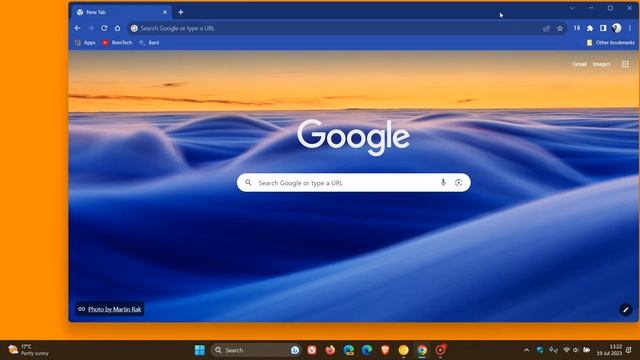Open the Images link

[x=601, y=64]
